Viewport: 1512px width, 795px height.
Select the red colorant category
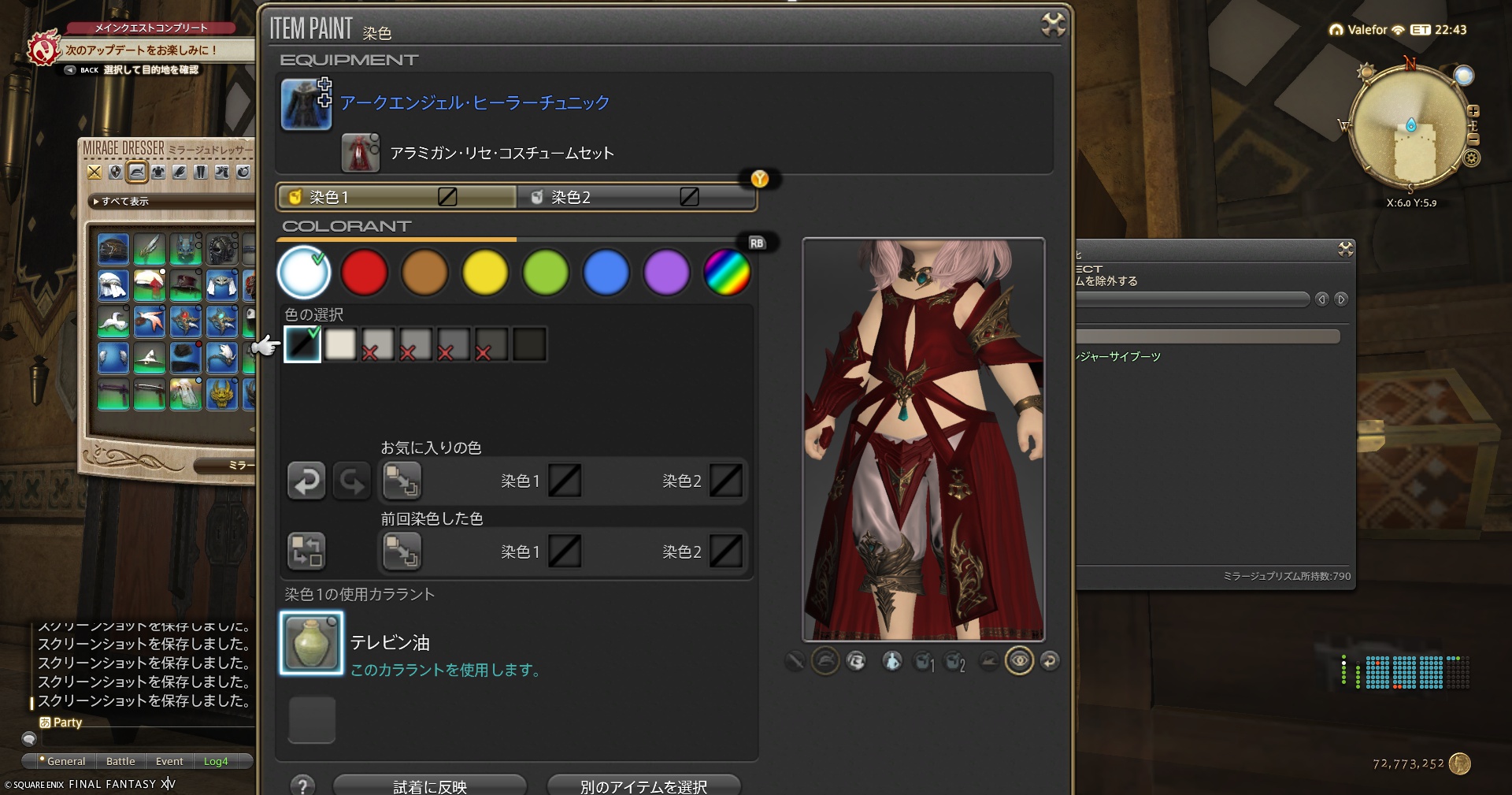(x=365, y=273)
